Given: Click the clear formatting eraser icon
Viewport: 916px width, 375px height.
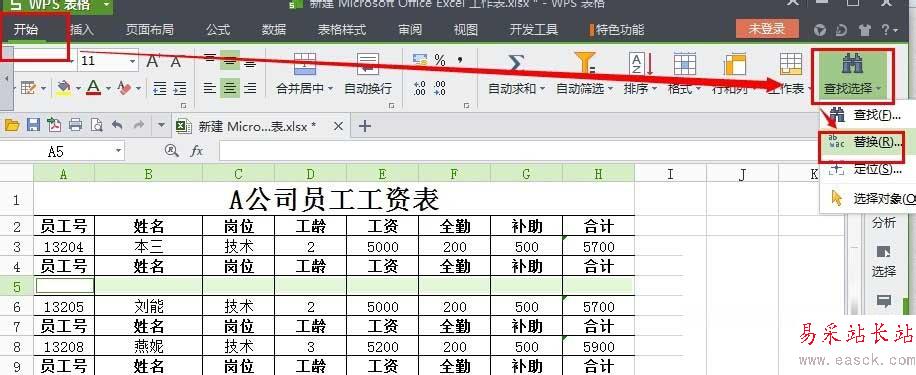Looking at the screenshot, I should tap(124, 88).
